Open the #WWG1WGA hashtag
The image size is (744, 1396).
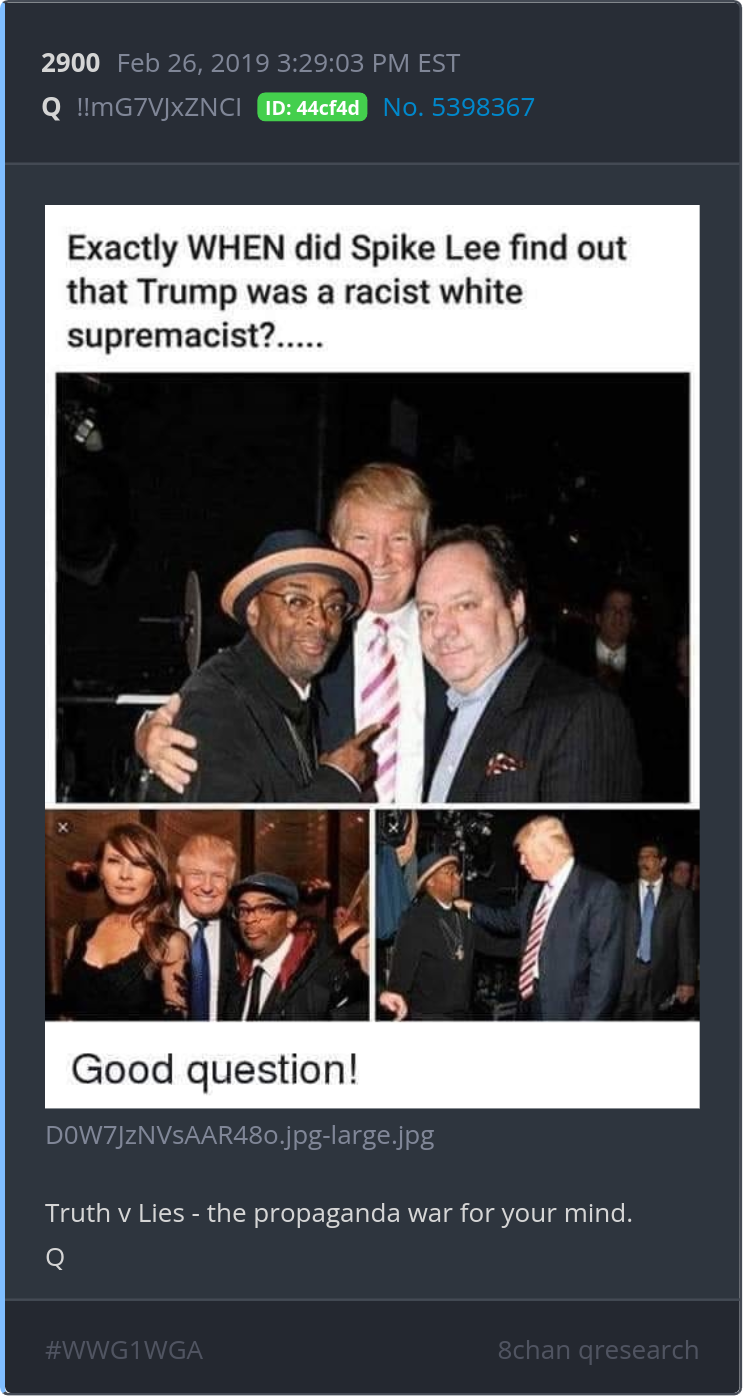(124, 1350)
